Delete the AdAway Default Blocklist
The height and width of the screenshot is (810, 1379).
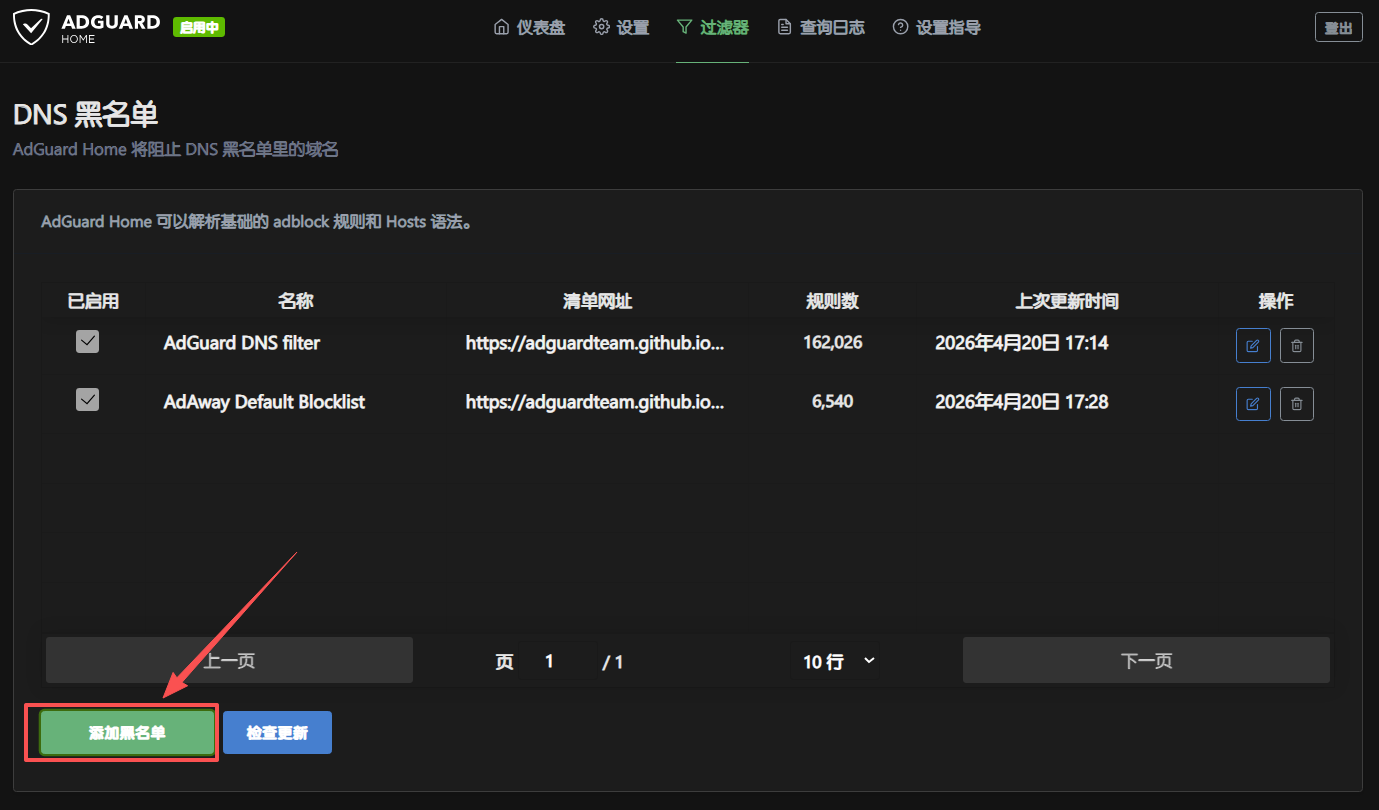click(1297, 404)
